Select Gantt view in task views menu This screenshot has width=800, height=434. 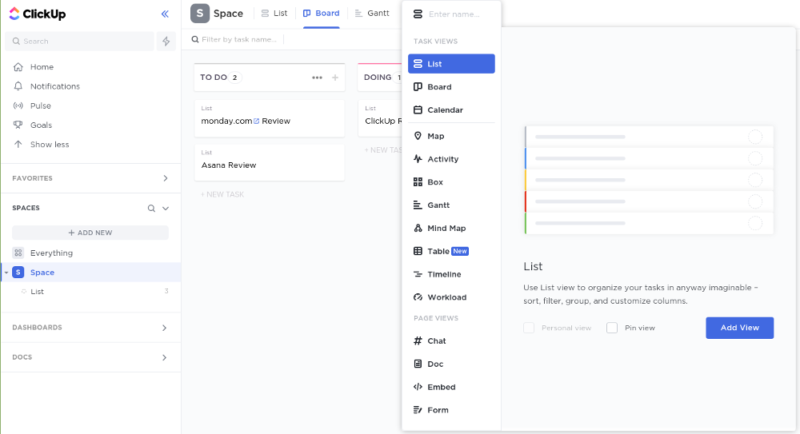452,205
